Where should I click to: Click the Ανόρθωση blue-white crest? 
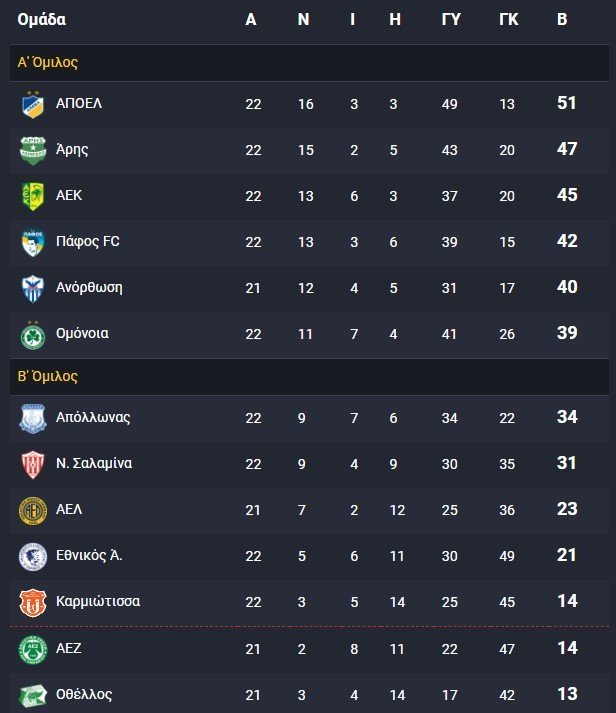(33, 289)
